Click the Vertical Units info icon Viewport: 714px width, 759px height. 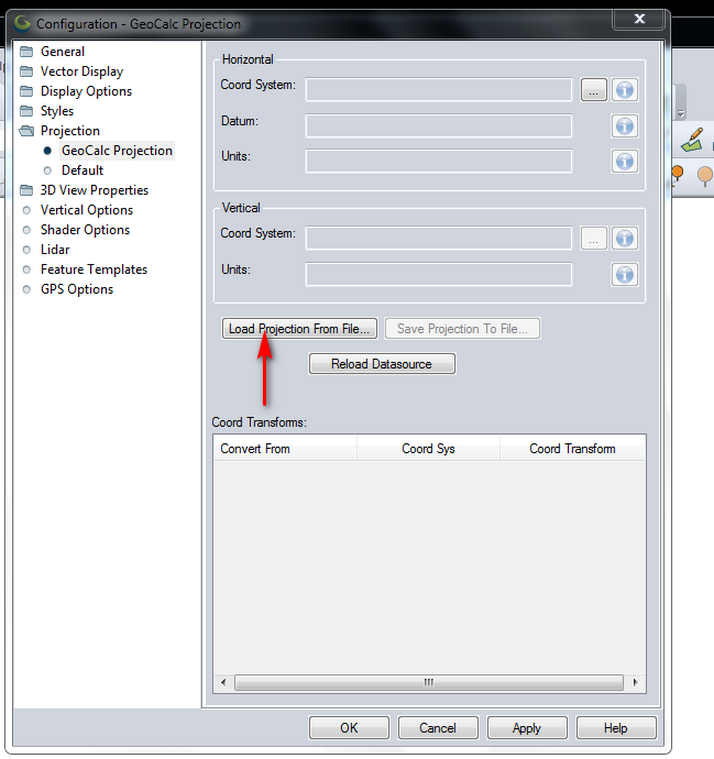624,274
